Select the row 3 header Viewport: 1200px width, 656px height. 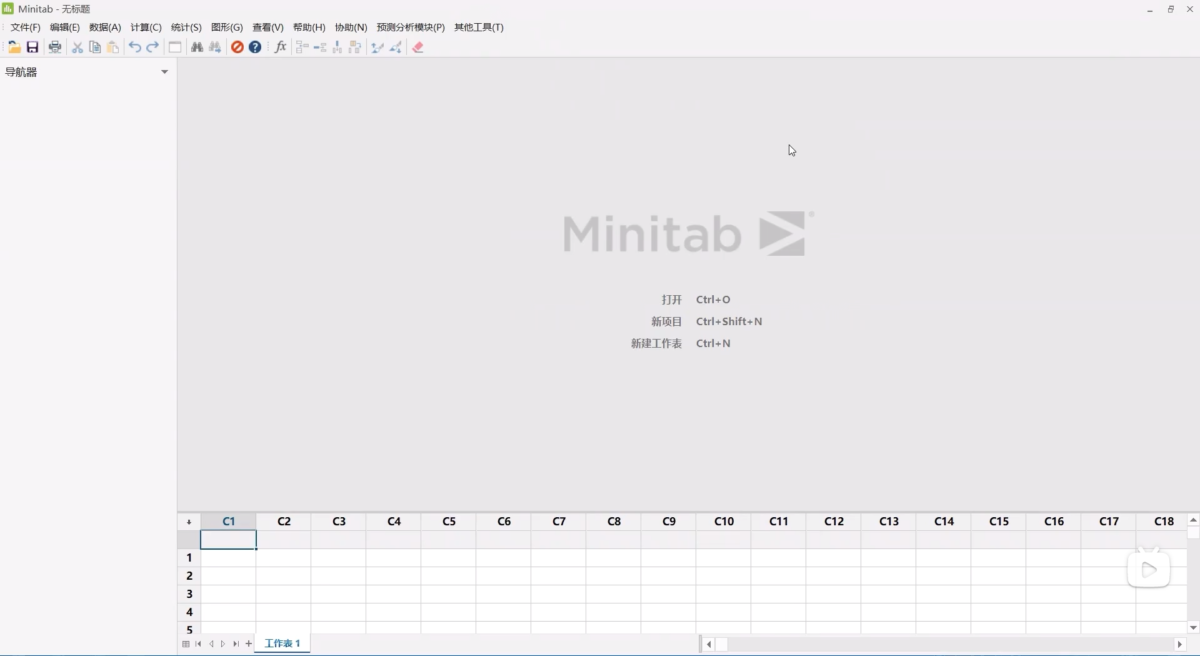[x=189, y=594]
